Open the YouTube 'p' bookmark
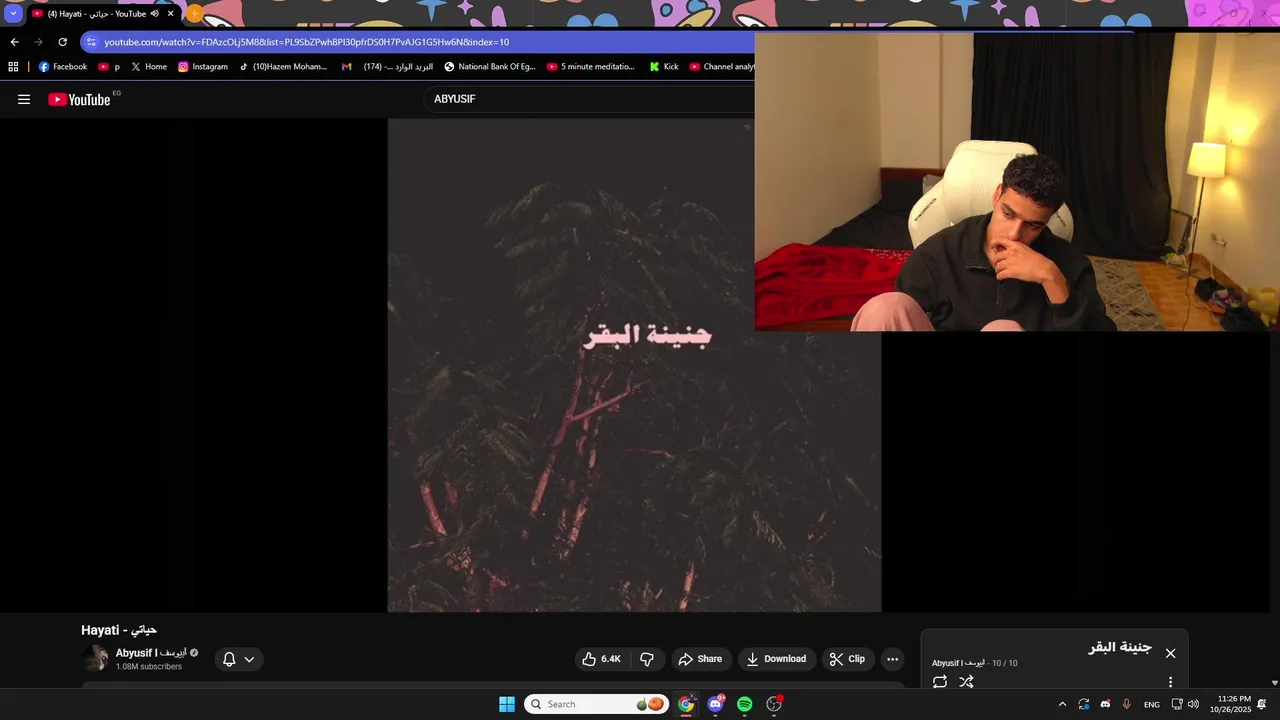Screen dimensions: 1280x720 (109, 67)
